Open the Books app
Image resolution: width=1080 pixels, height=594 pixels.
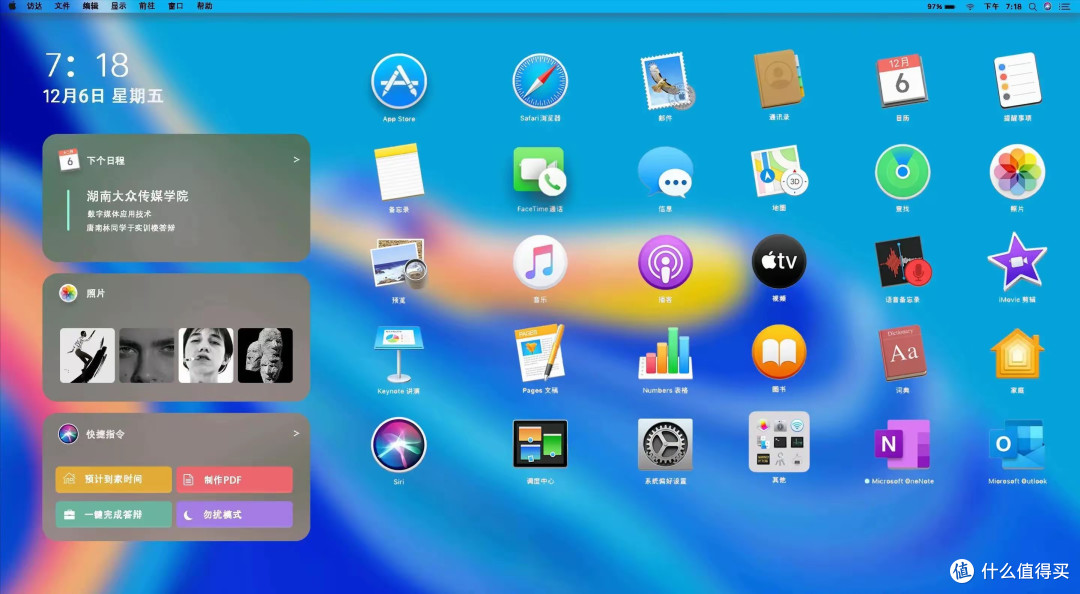click(x=779, y=352)
